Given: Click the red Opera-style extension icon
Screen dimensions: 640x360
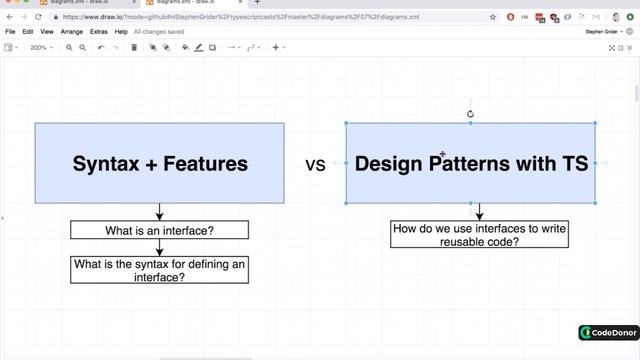Looking at the screenshot, I should pos(510,17).
